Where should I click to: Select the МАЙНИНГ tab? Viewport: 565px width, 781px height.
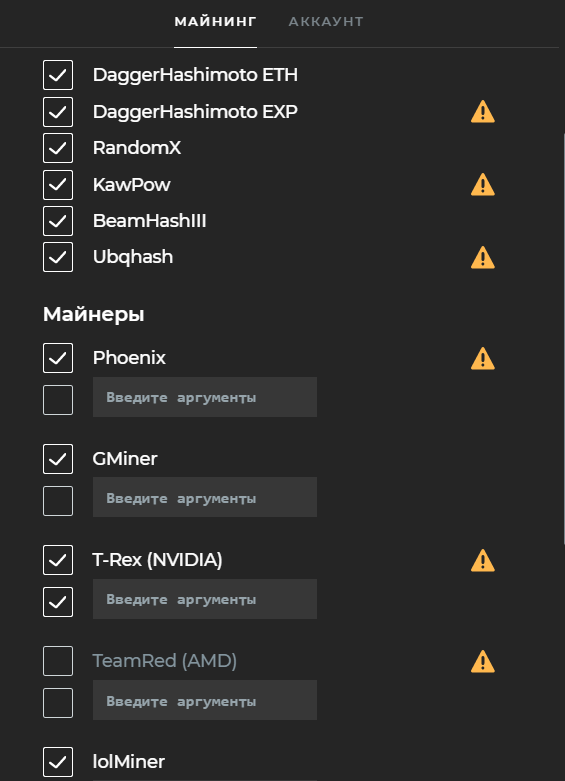[215, 22]
